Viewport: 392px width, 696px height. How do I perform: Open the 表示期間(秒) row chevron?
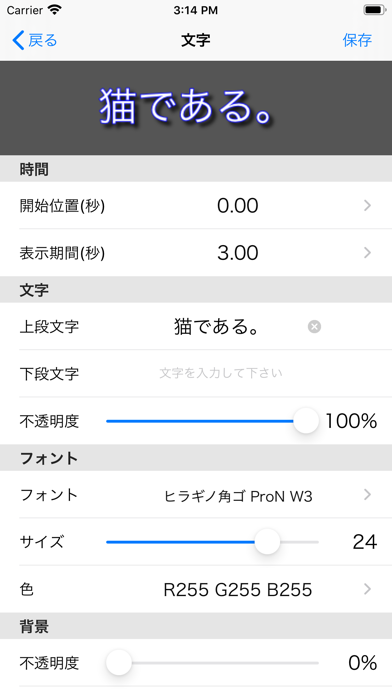[367, 253]
